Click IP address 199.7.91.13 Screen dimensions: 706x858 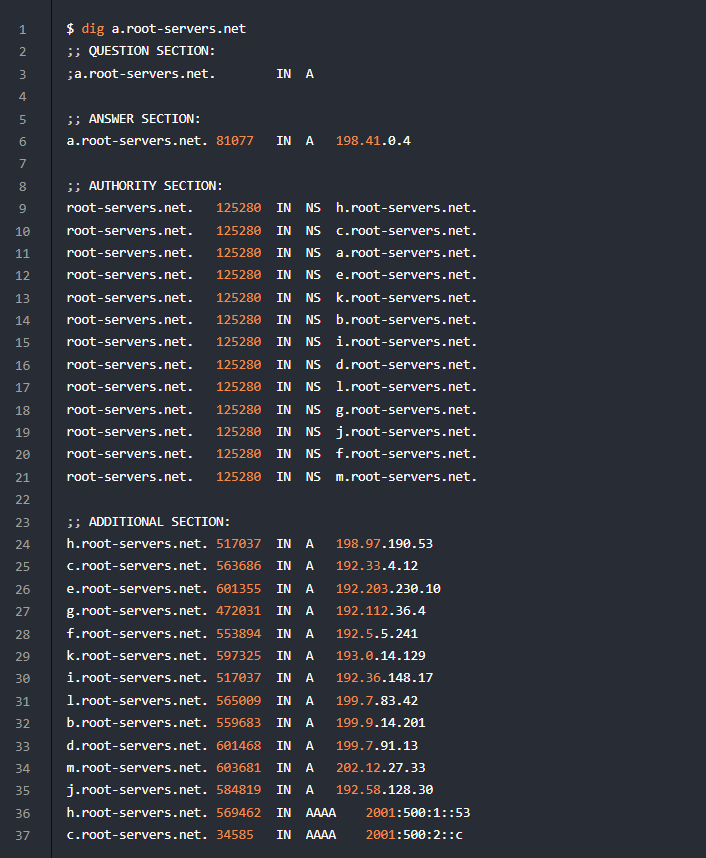click(x=377, y=745)
